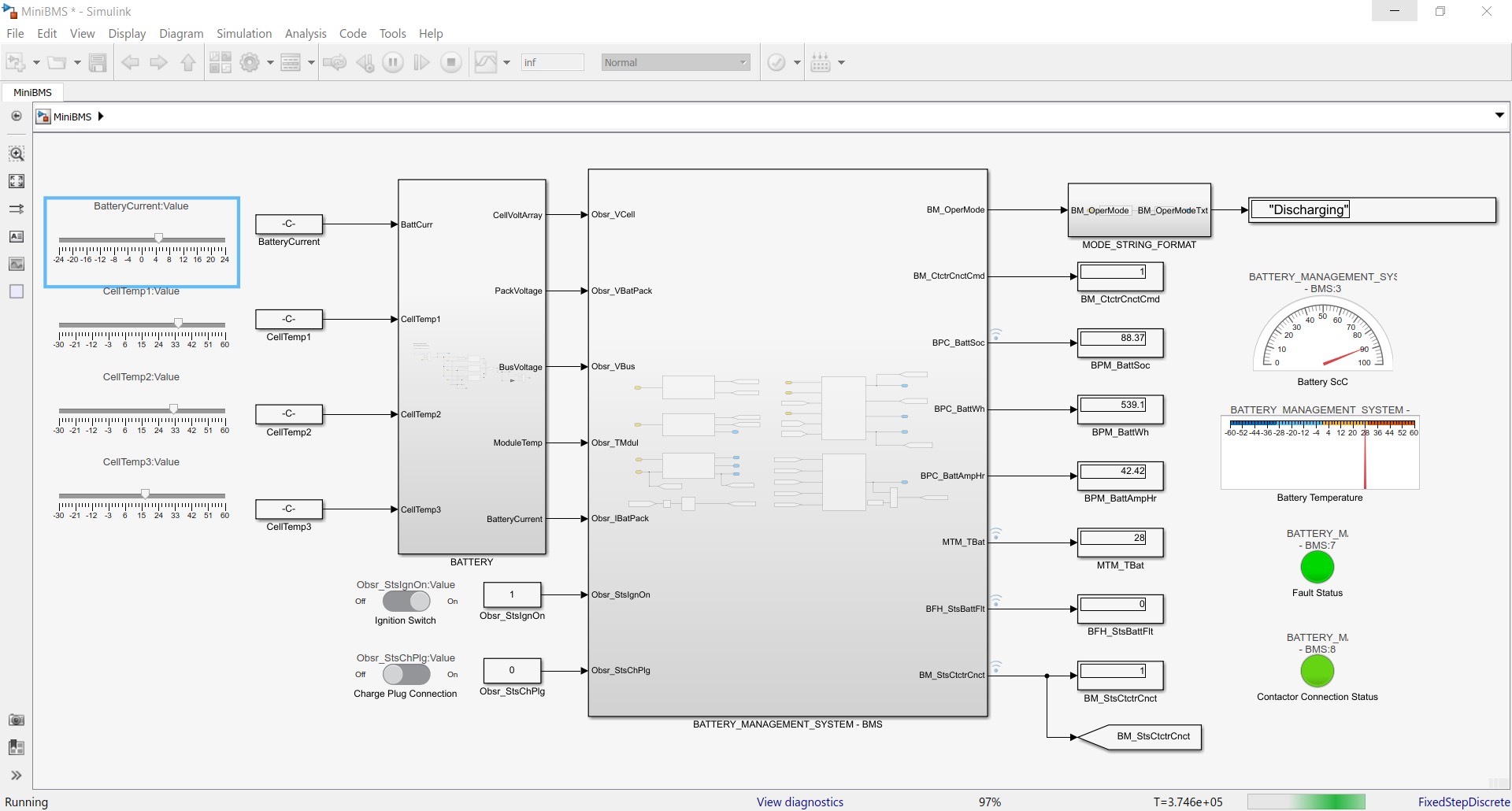The image size is (1512, 811).
Task: Set simulation stop time in the inf field
Action: click(552, 61)
